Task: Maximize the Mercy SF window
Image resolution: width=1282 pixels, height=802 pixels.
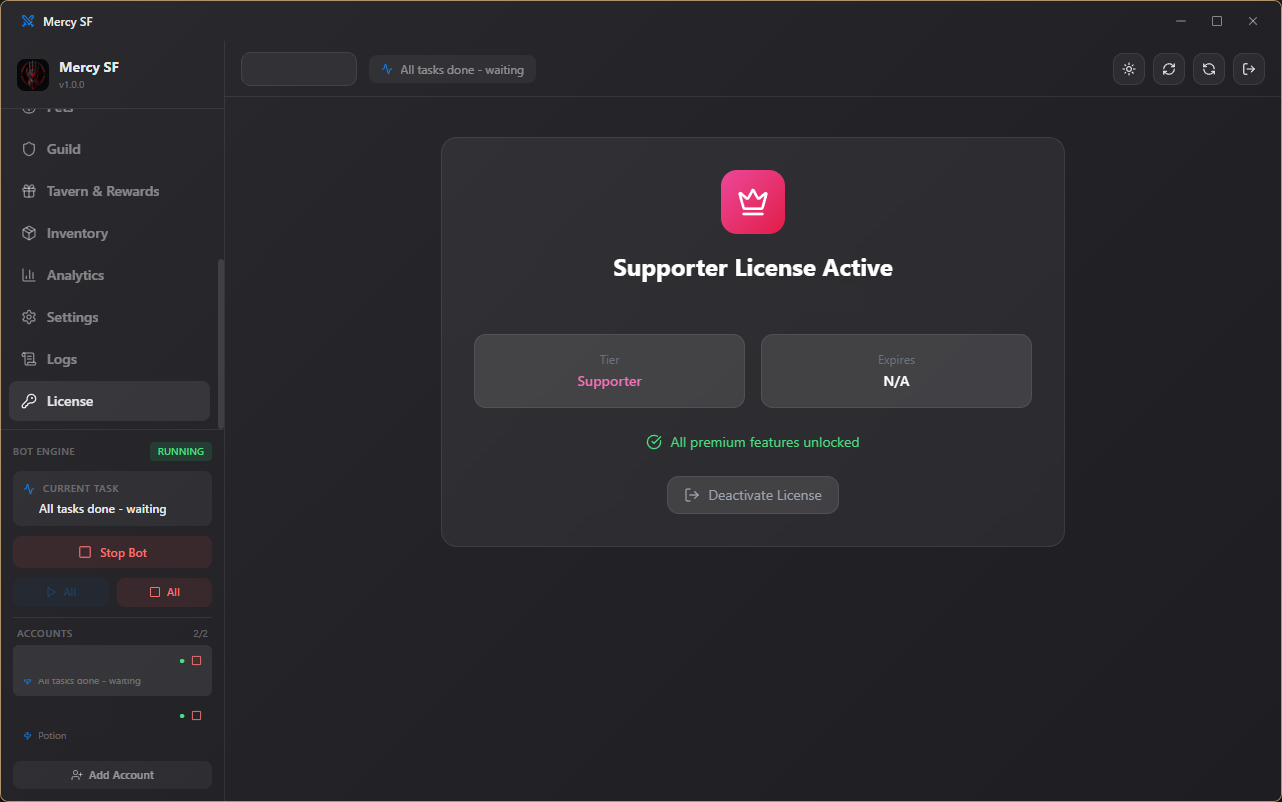Action: point(1217,21)
